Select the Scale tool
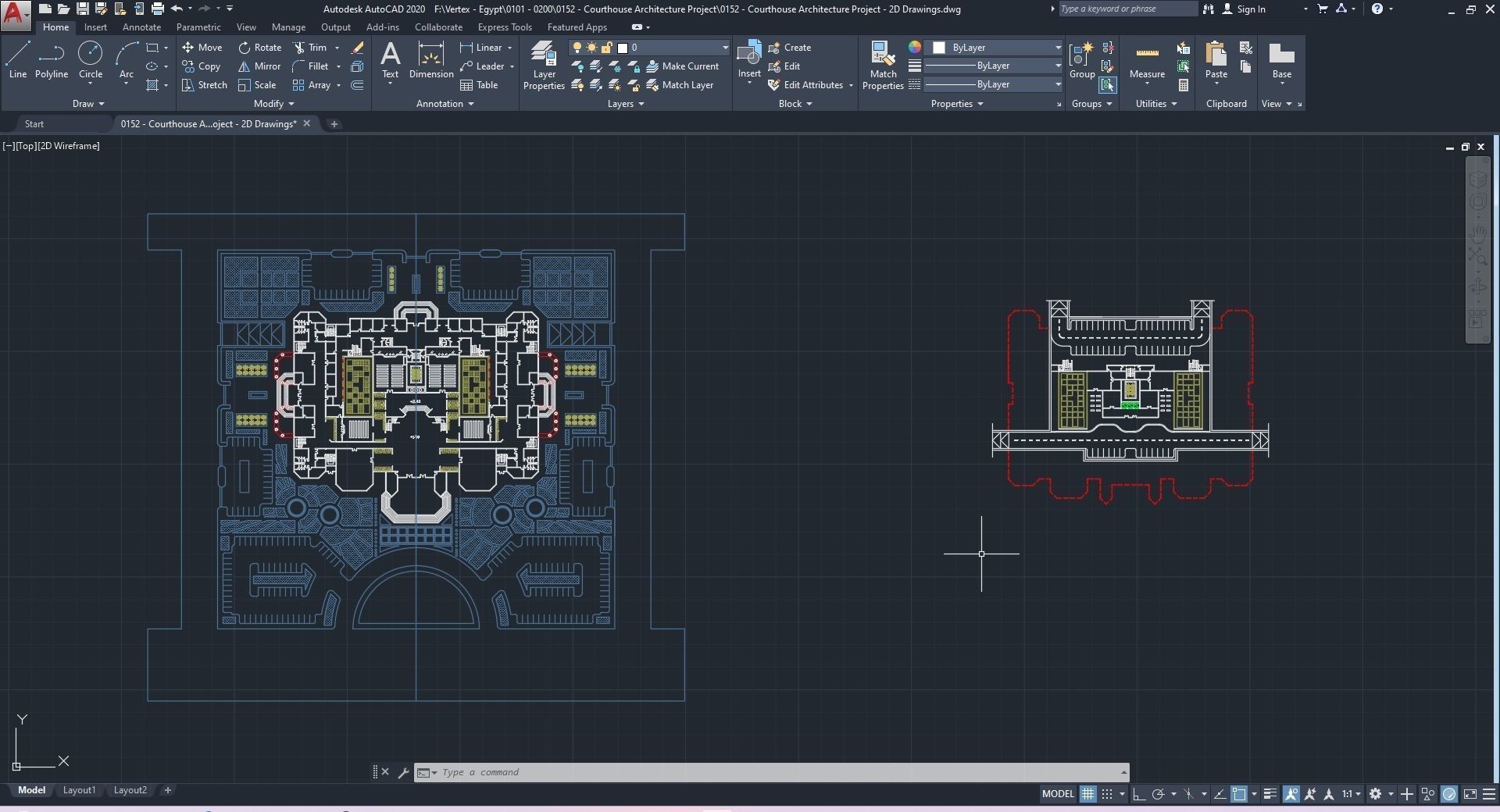 click(x=257, y=85)
